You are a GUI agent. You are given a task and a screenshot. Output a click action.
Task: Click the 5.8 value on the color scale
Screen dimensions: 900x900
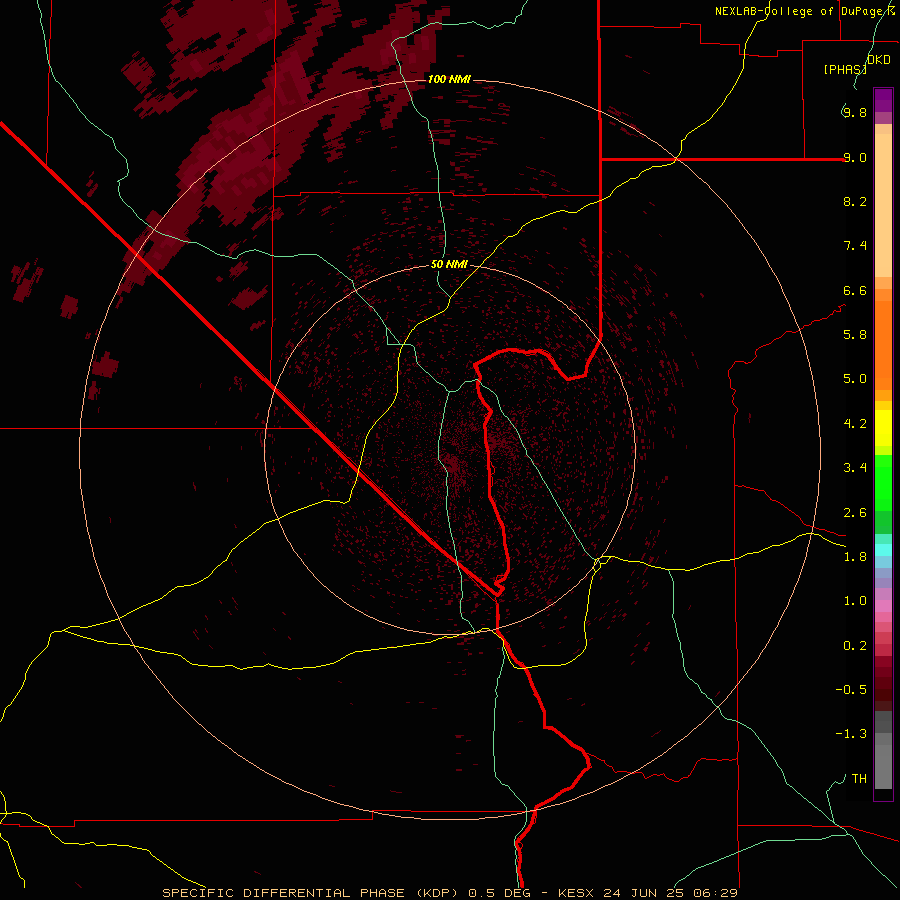[855, 335]
